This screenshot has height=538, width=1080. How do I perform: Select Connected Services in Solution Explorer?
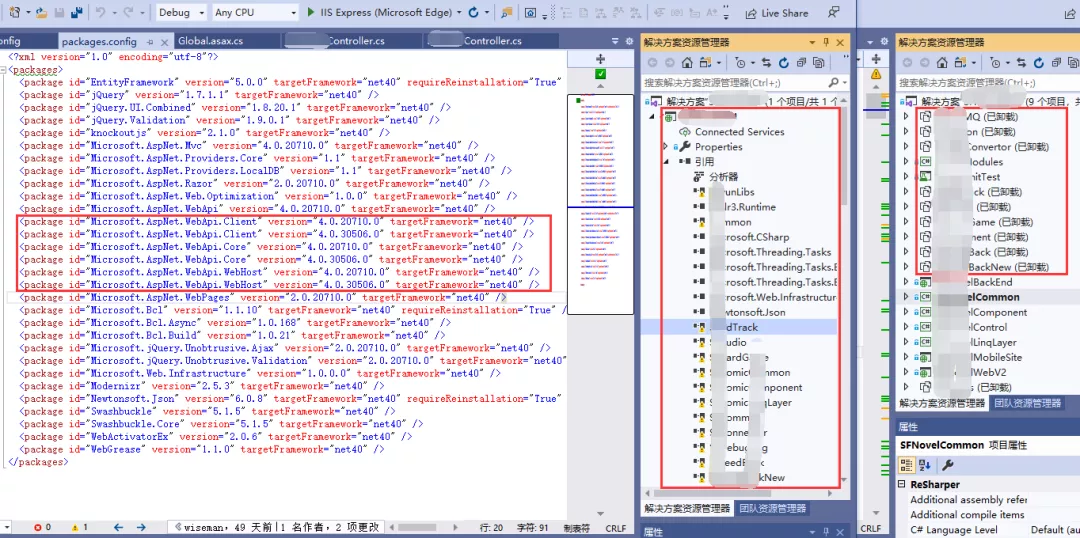pyautogui.click(x=739, y=132)
